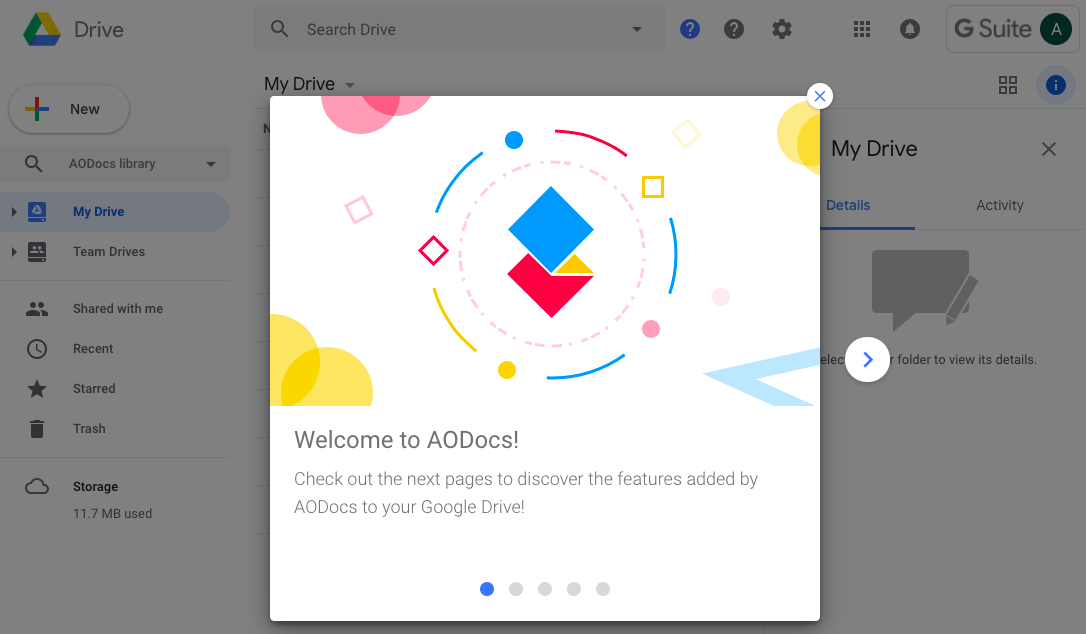The image size is (1086, 634).
Task: Open the account avatar A
Action: (1056, 29)
